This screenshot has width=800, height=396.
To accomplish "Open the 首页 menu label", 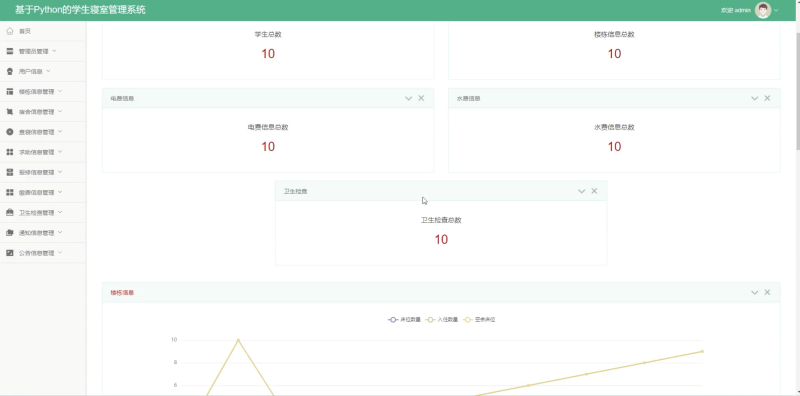I will pos(24,31).
